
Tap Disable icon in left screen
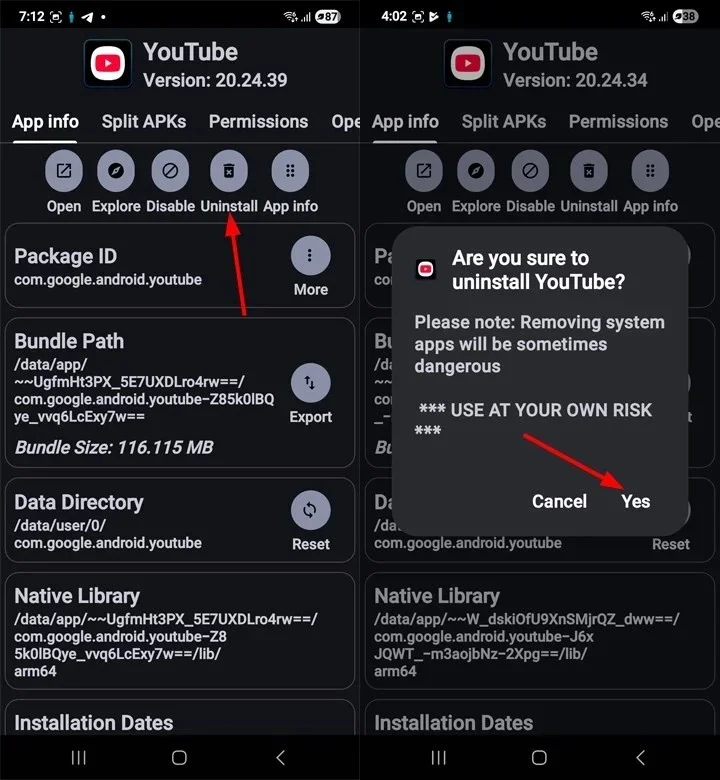[x=170, y=171]
